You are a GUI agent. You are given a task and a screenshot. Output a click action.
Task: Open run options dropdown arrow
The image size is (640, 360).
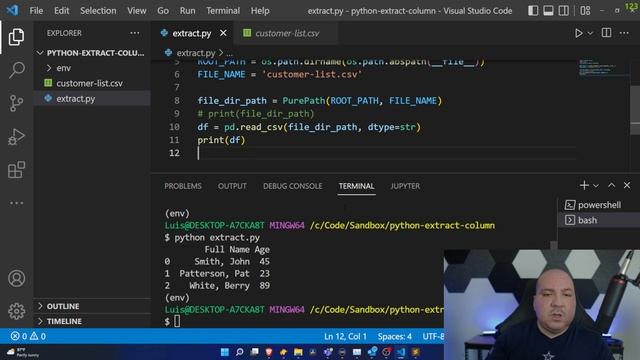coord(590,33)
